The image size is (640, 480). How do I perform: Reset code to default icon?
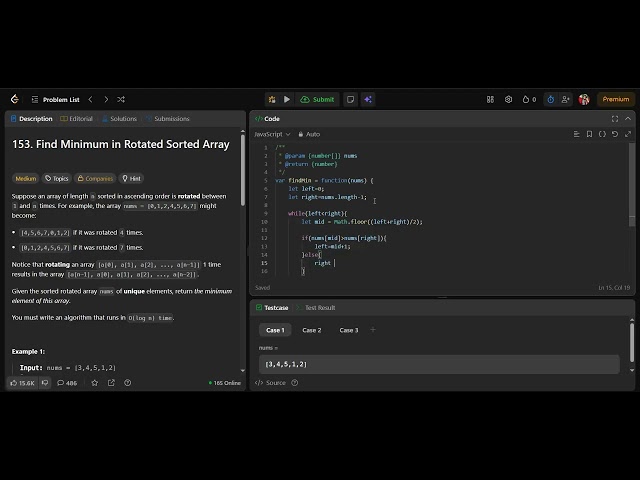pyautogui.click(x=615, y=134)
